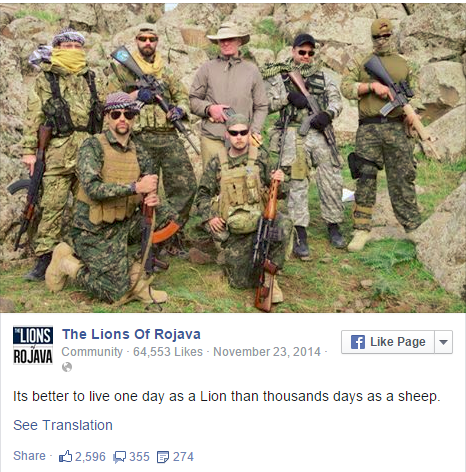Click the public globe privacy icon
The height and width of the screenshot is (472, 466).
pos(67,367)
